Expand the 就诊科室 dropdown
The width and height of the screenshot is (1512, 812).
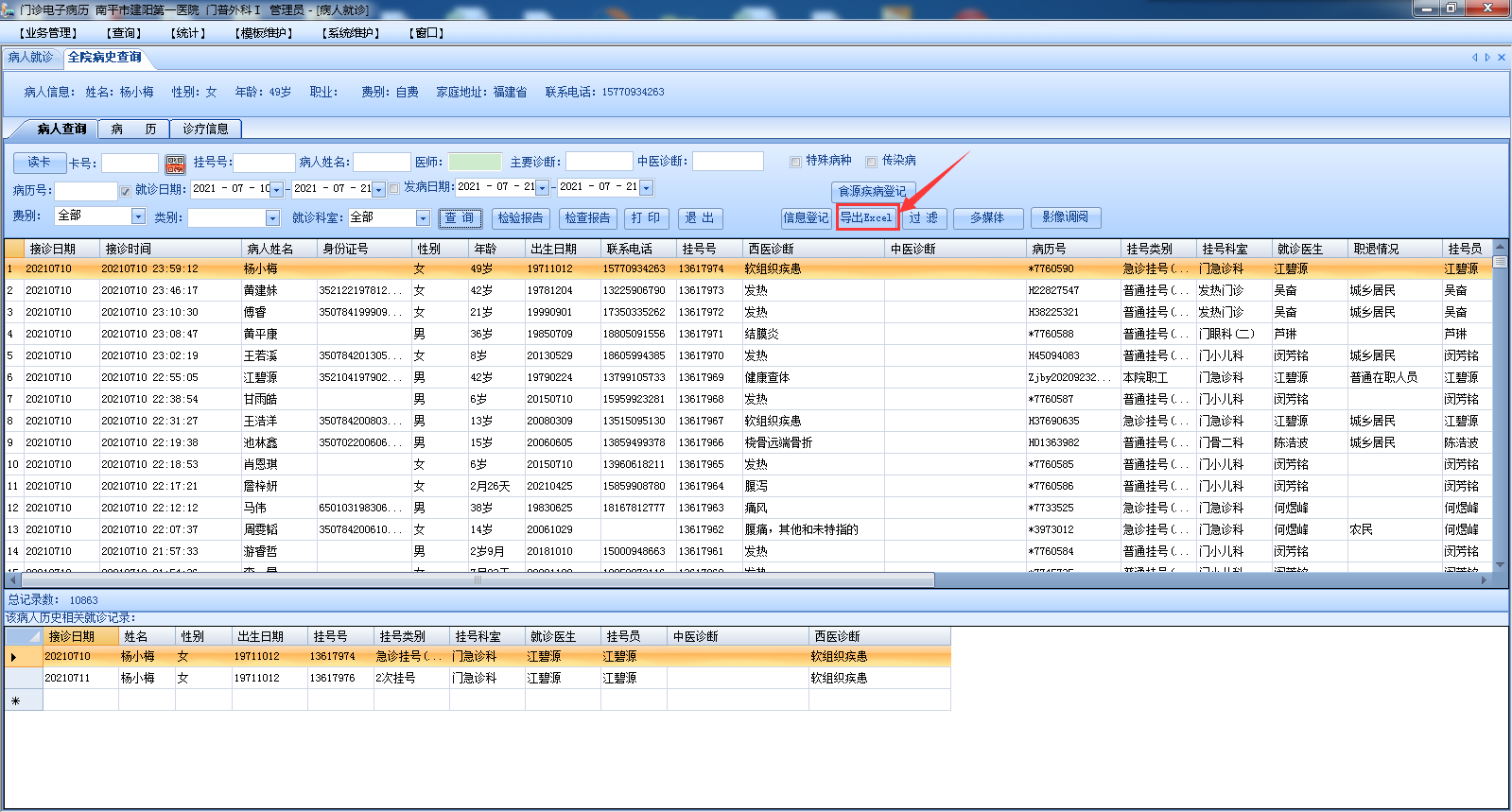pos(423,218)
